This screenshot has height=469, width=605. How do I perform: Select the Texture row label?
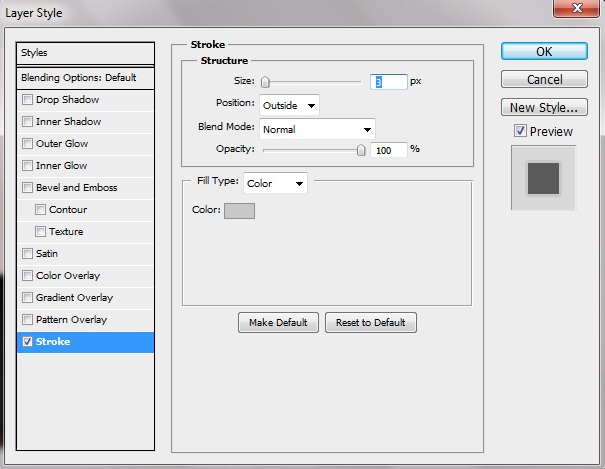[66, 231]
